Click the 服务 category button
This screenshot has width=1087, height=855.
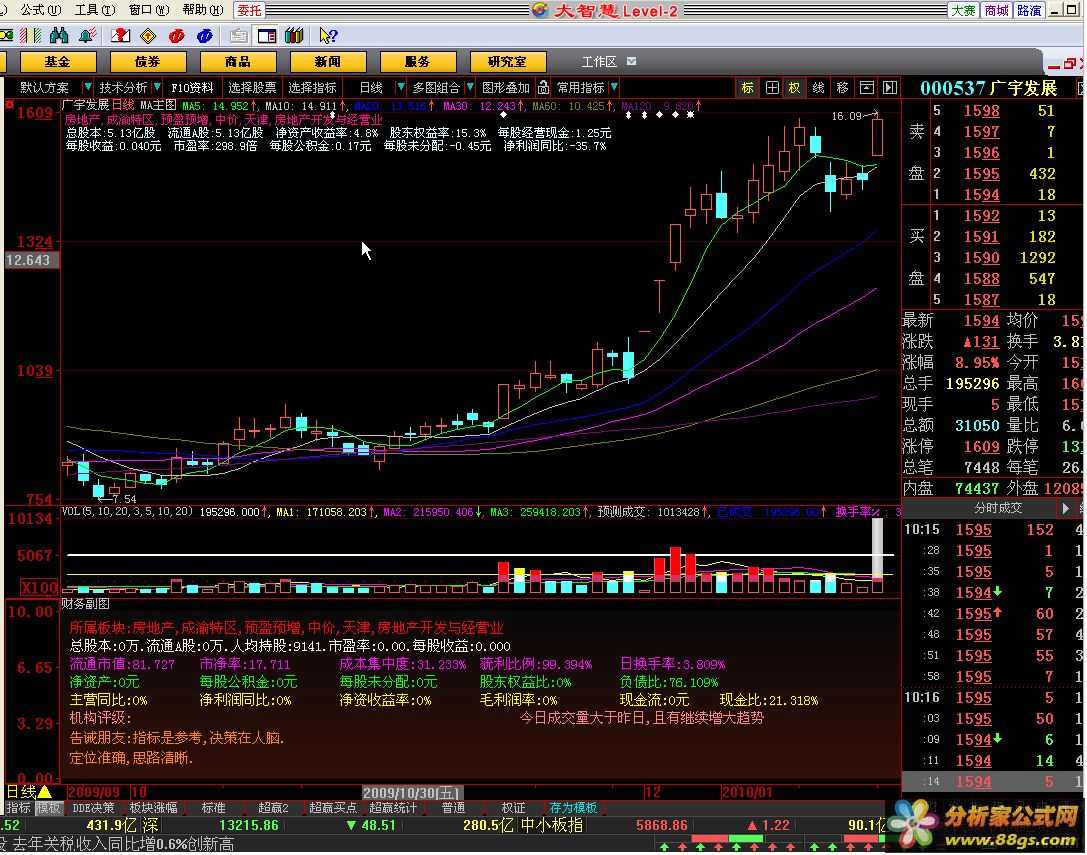point(417,62)
